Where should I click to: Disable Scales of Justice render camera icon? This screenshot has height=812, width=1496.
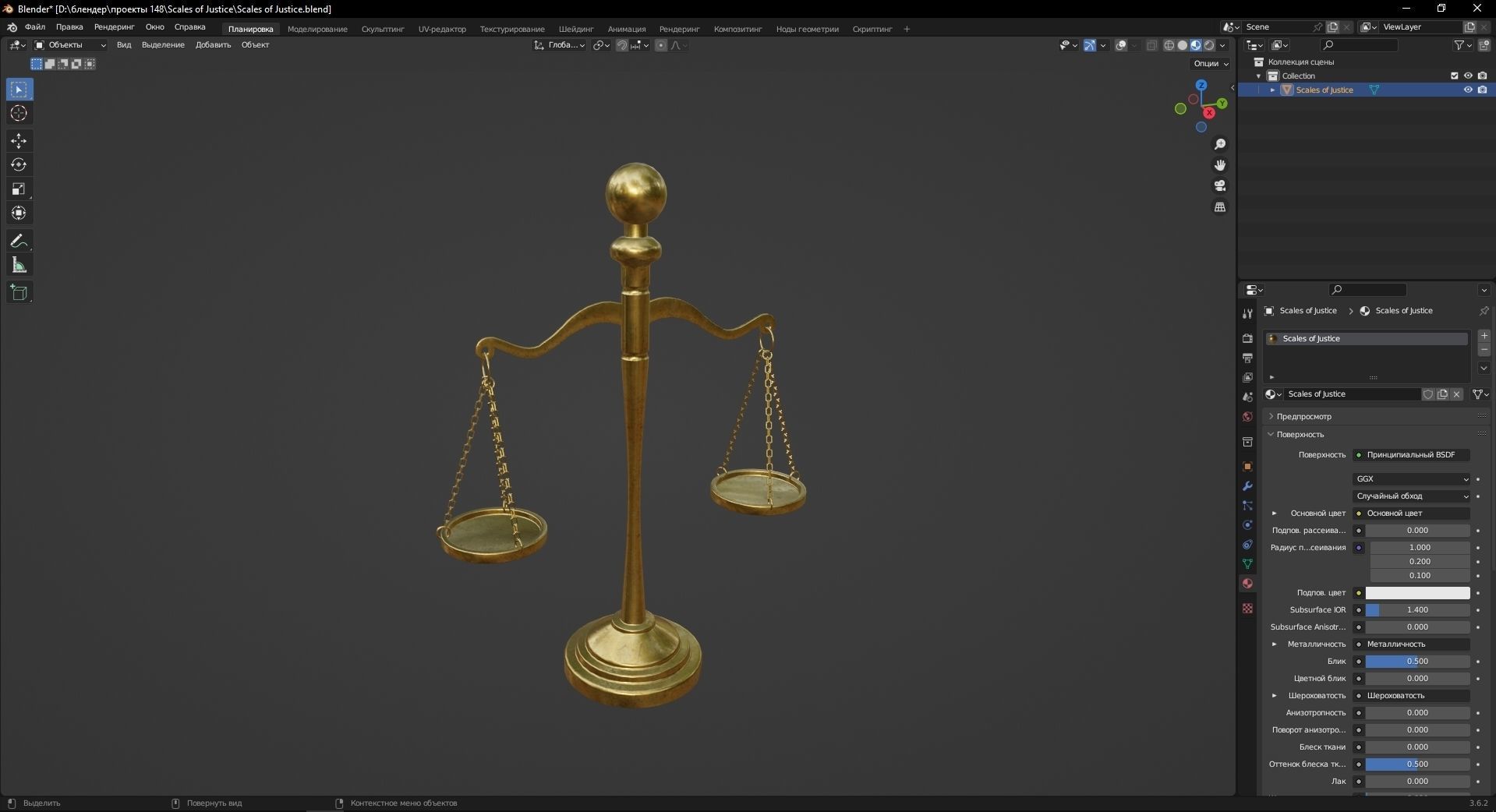click(x=1482, y=90)
